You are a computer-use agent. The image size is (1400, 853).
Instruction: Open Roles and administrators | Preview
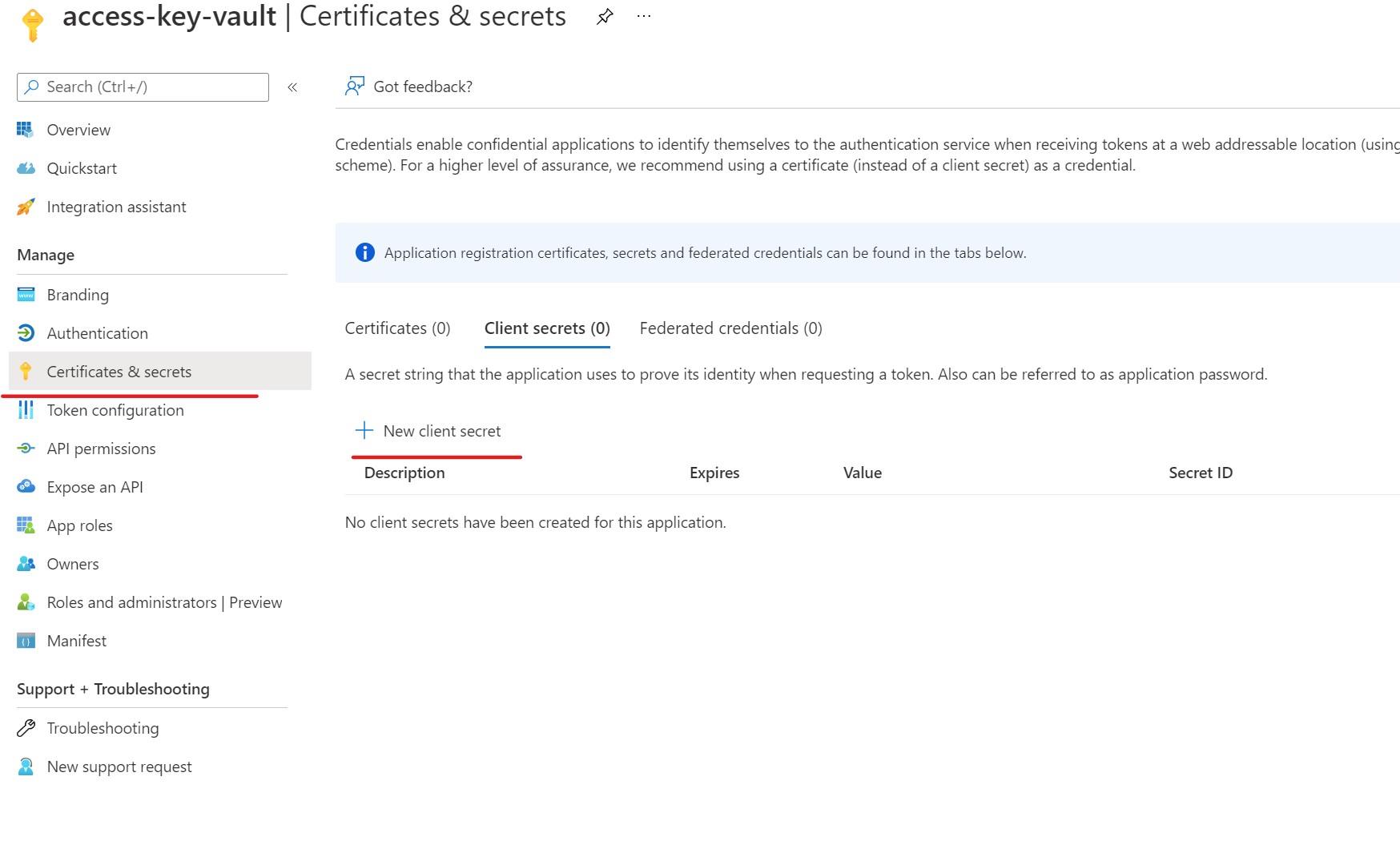click(164, 602)
